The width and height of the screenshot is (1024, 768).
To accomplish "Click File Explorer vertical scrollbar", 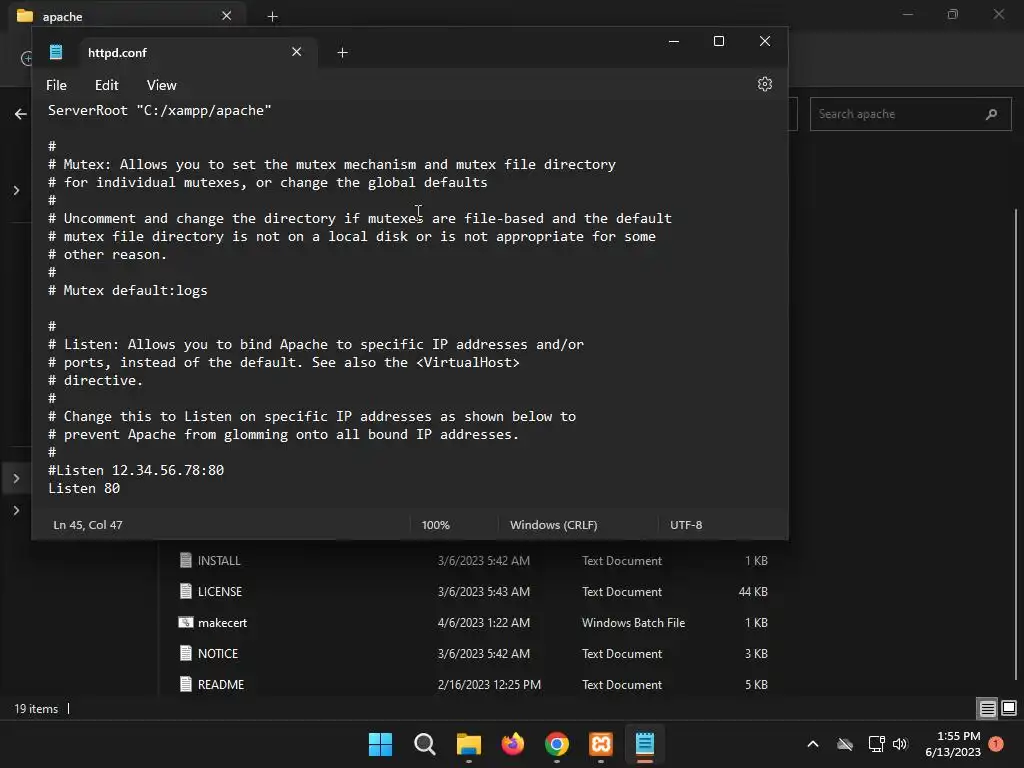I will pyautogui.click(x=1016, y=444).
